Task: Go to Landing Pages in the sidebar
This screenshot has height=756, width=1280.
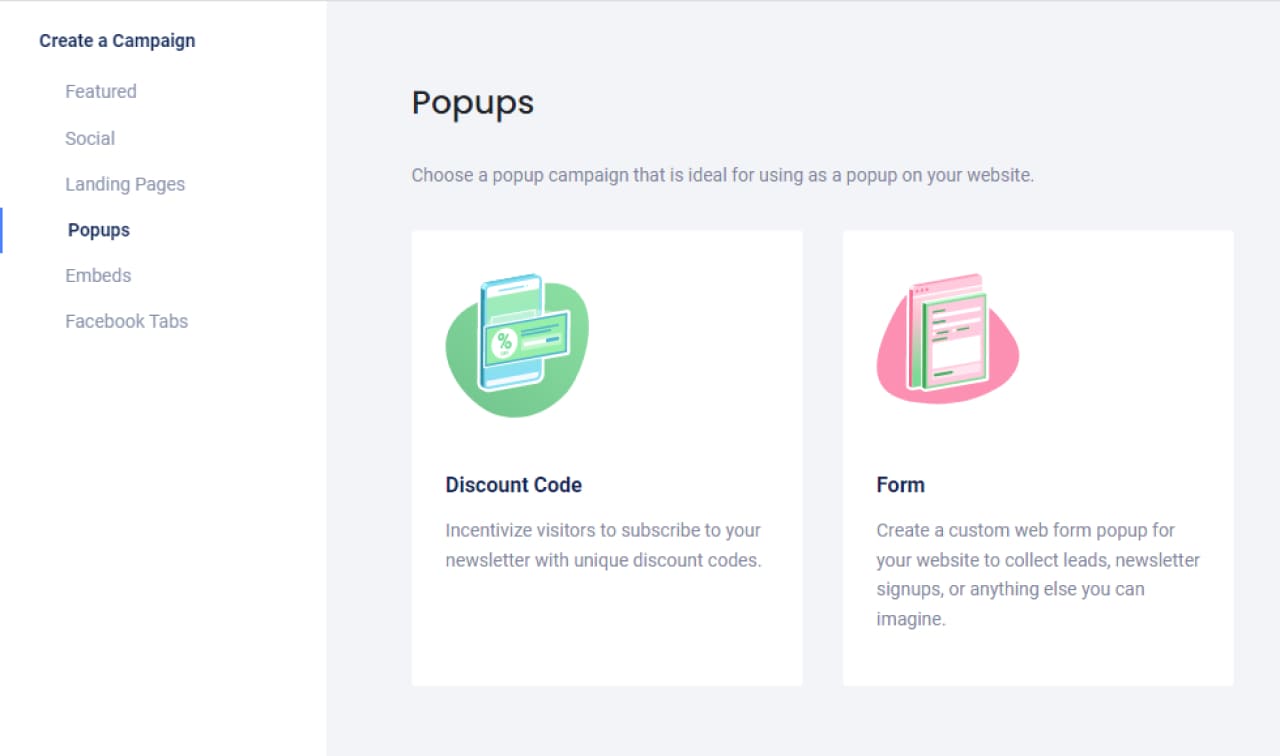Action: click(x=125, y=184)
